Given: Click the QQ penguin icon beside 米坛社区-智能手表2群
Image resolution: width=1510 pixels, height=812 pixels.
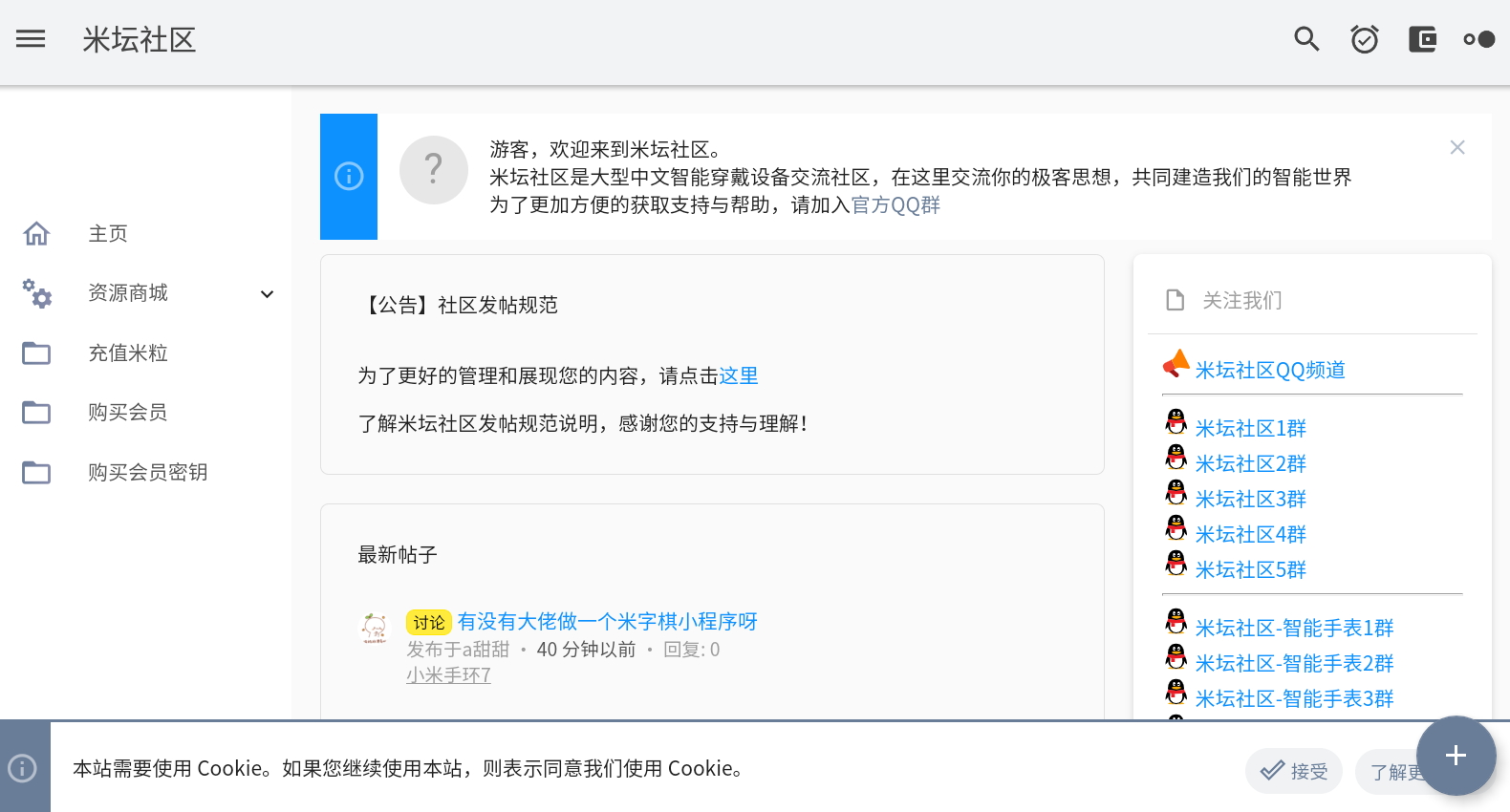Looking at the screenshot, I should (x=1176, y=657).
